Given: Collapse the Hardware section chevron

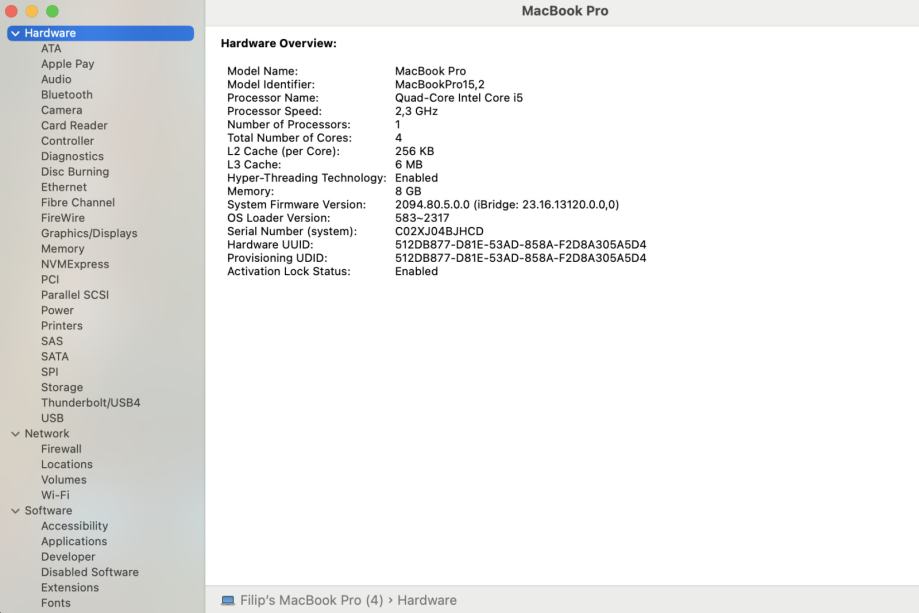Looking at the screenshot, I should (15, 33).
